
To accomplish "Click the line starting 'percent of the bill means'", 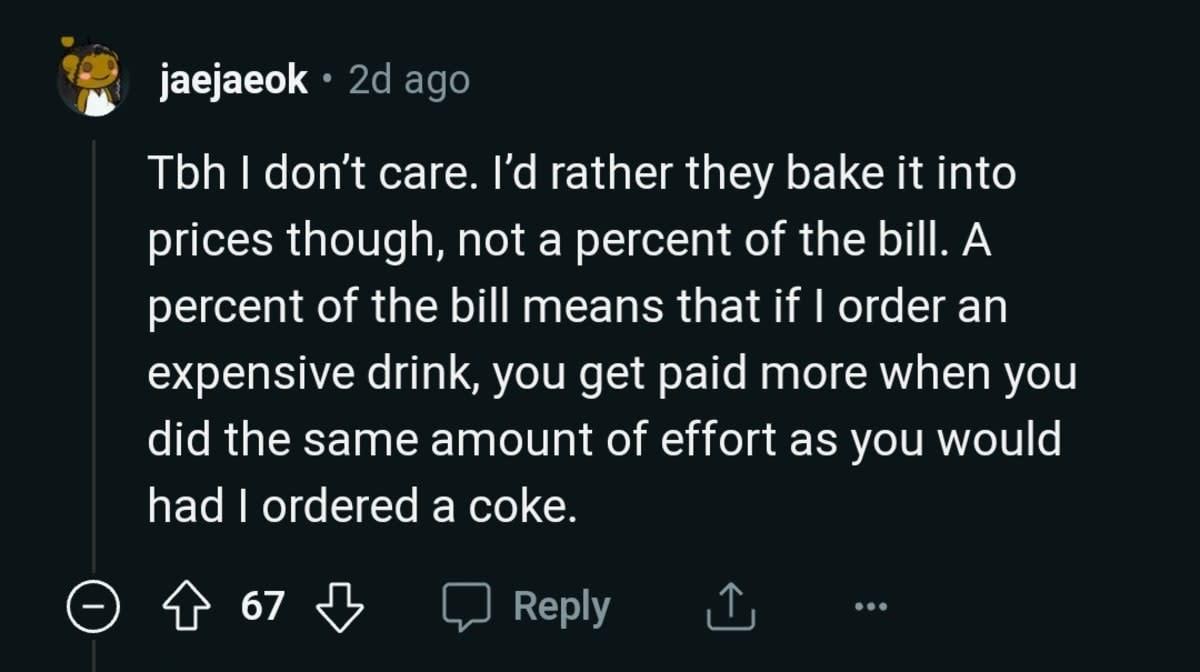I will point(576,307).
